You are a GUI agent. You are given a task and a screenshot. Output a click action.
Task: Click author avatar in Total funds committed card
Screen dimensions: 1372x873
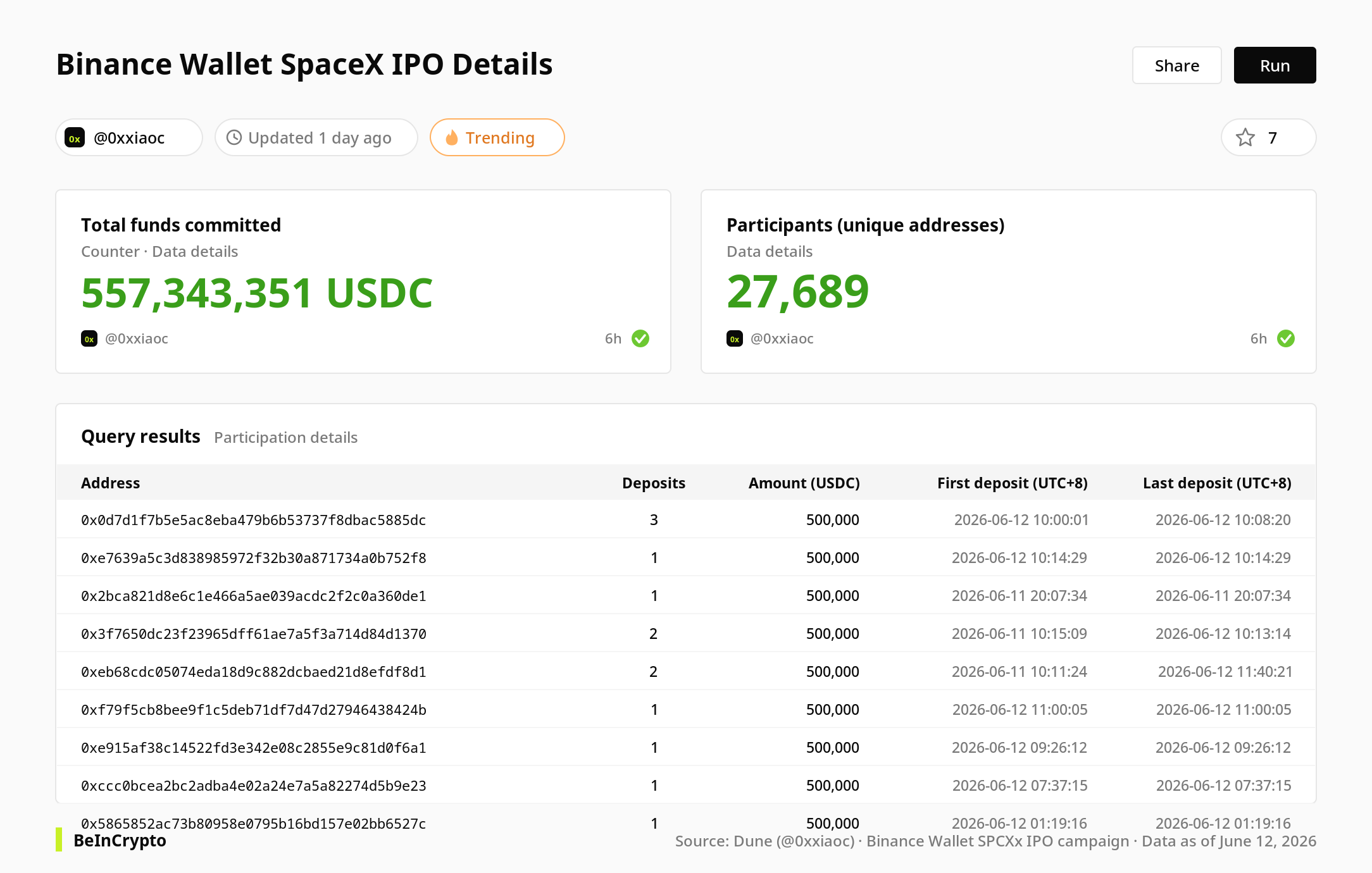(x=89, y=338)
